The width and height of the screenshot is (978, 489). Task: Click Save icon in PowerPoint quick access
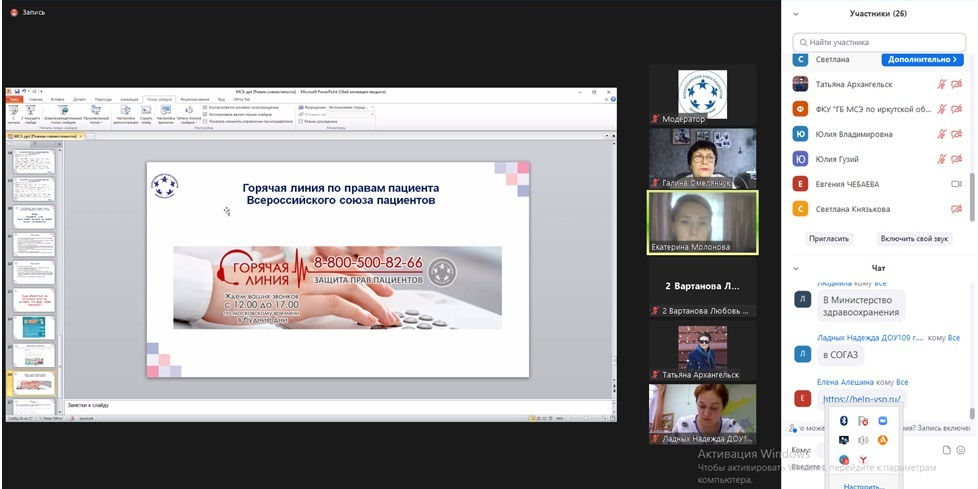click(x=17, y=92)
